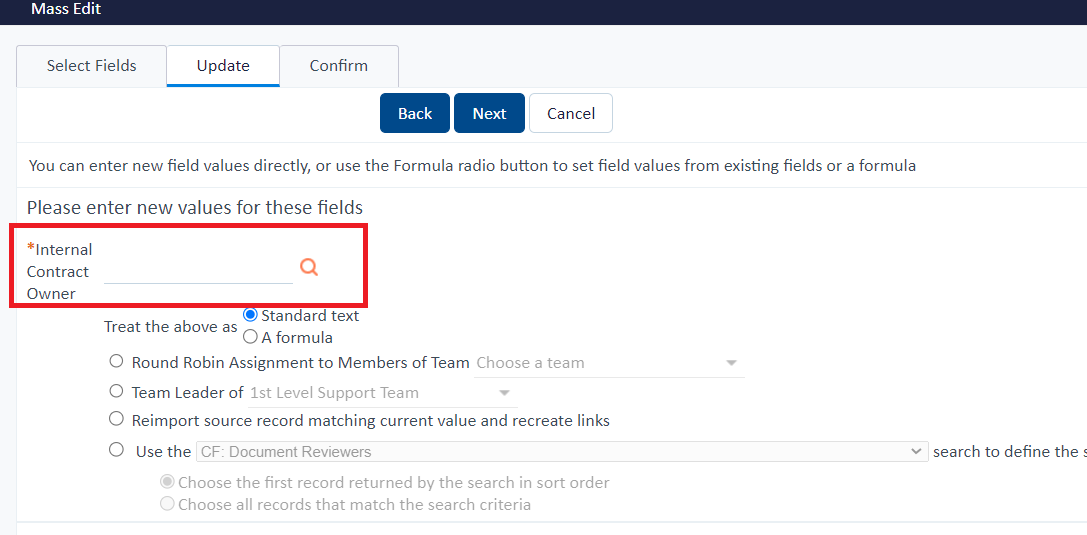1087x535 pixels.
Task: Click the Back button
Action: pos(415,113)
